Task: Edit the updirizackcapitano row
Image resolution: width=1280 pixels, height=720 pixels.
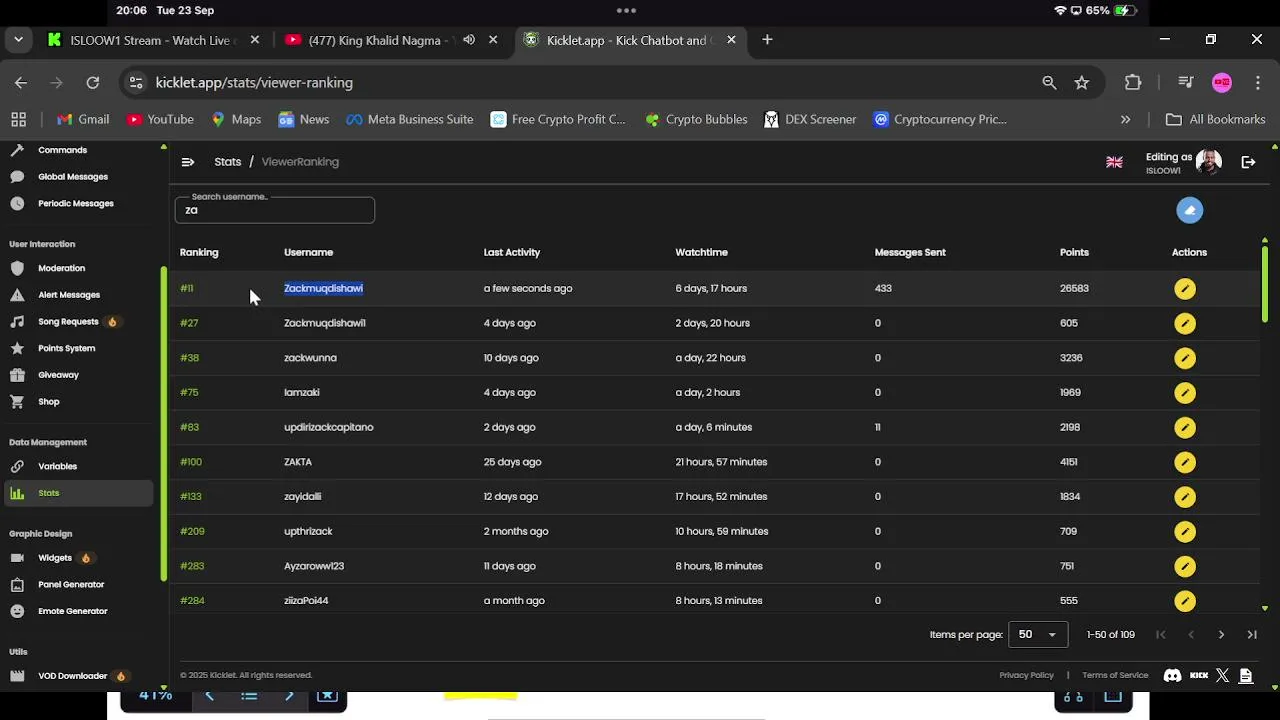Action: tap(1185, 427)
